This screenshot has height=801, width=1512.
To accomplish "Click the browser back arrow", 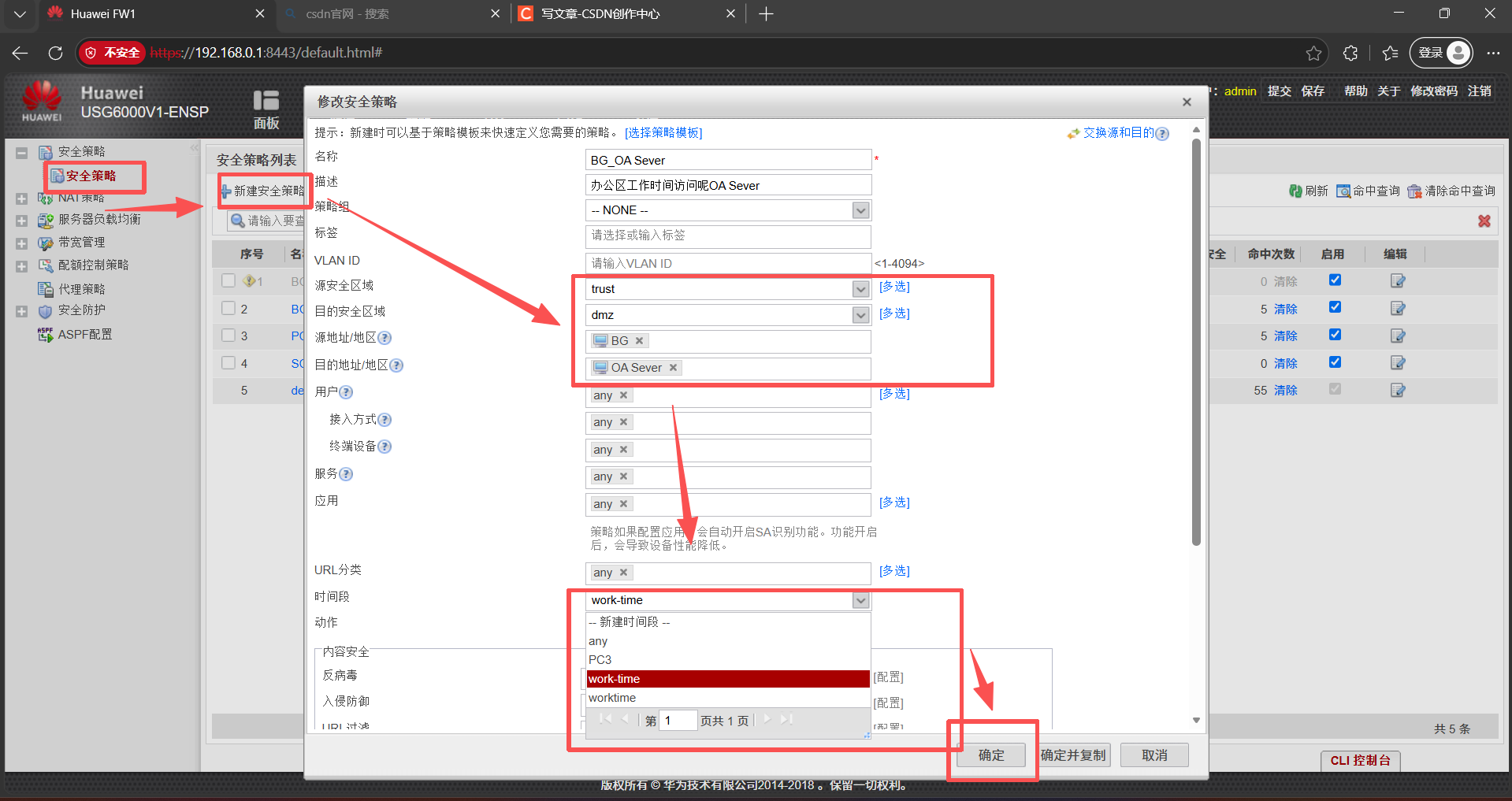I will point(20,53).
